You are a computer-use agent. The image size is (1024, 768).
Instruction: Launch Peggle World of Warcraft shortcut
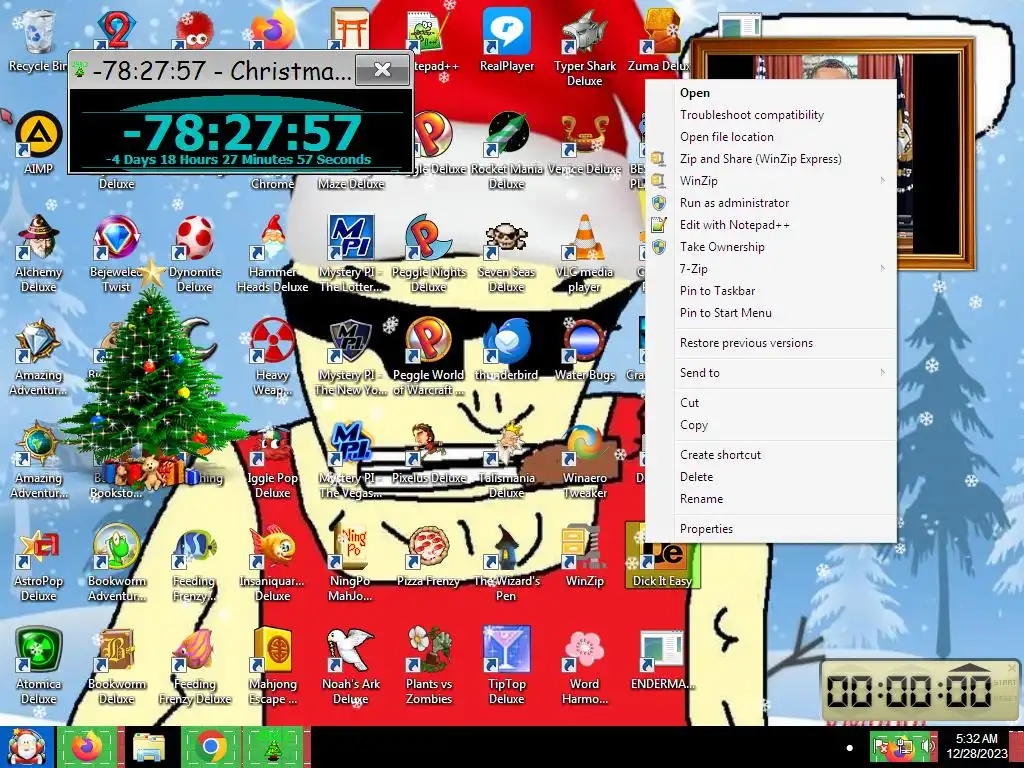[428, 357]
